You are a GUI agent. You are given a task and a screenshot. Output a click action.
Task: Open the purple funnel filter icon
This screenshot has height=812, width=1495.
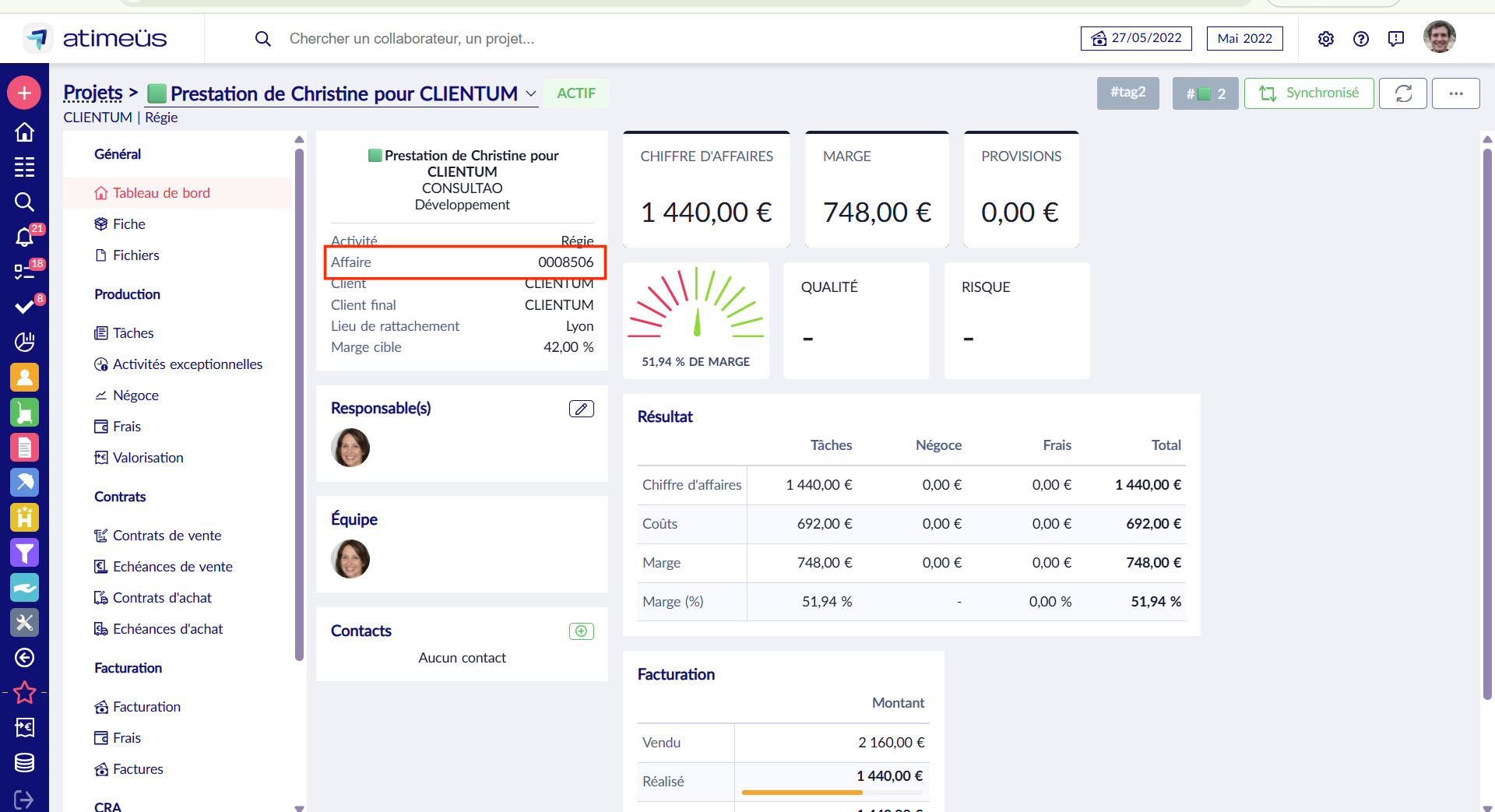click(24, 553)
